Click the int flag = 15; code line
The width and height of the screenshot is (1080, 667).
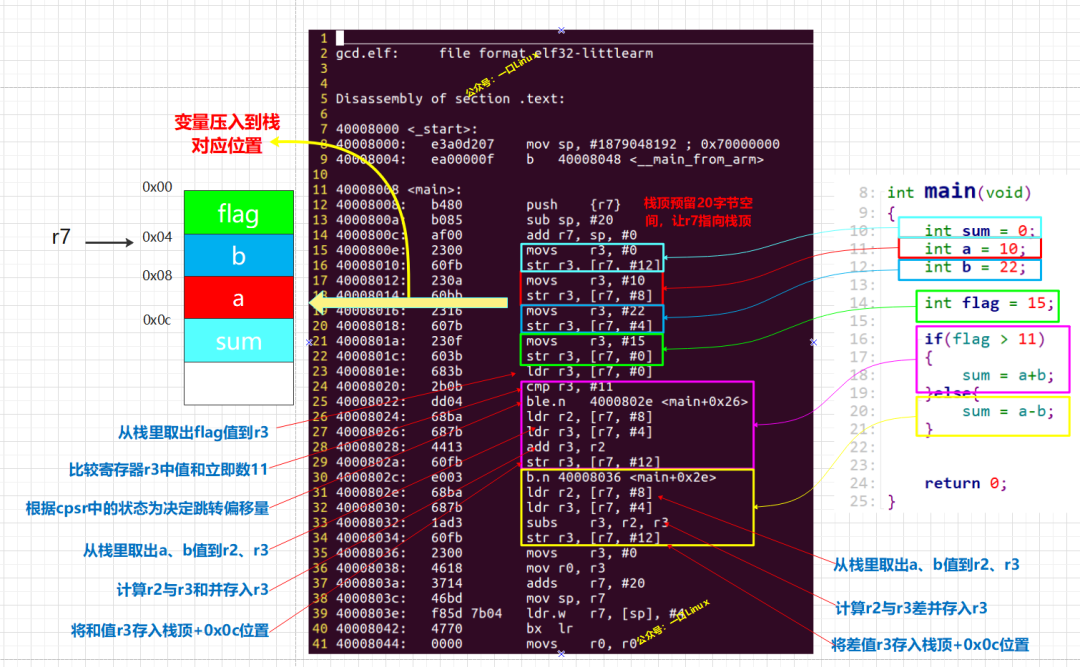[987, 304]
